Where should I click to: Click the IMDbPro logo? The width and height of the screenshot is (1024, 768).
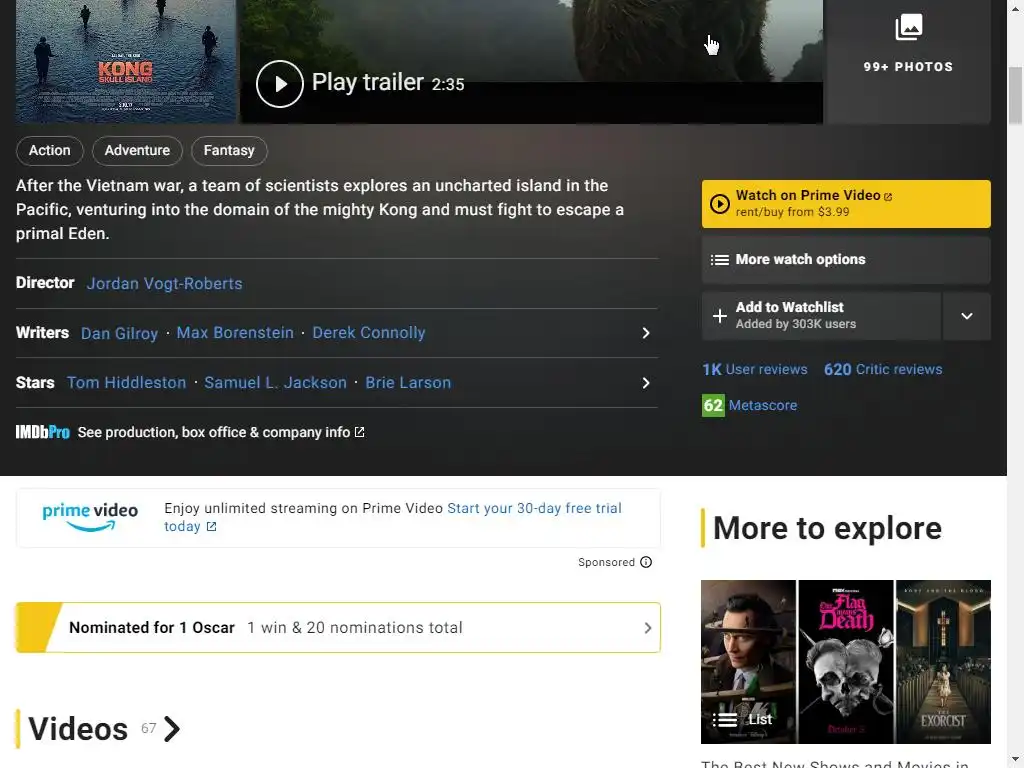(42, 432)
